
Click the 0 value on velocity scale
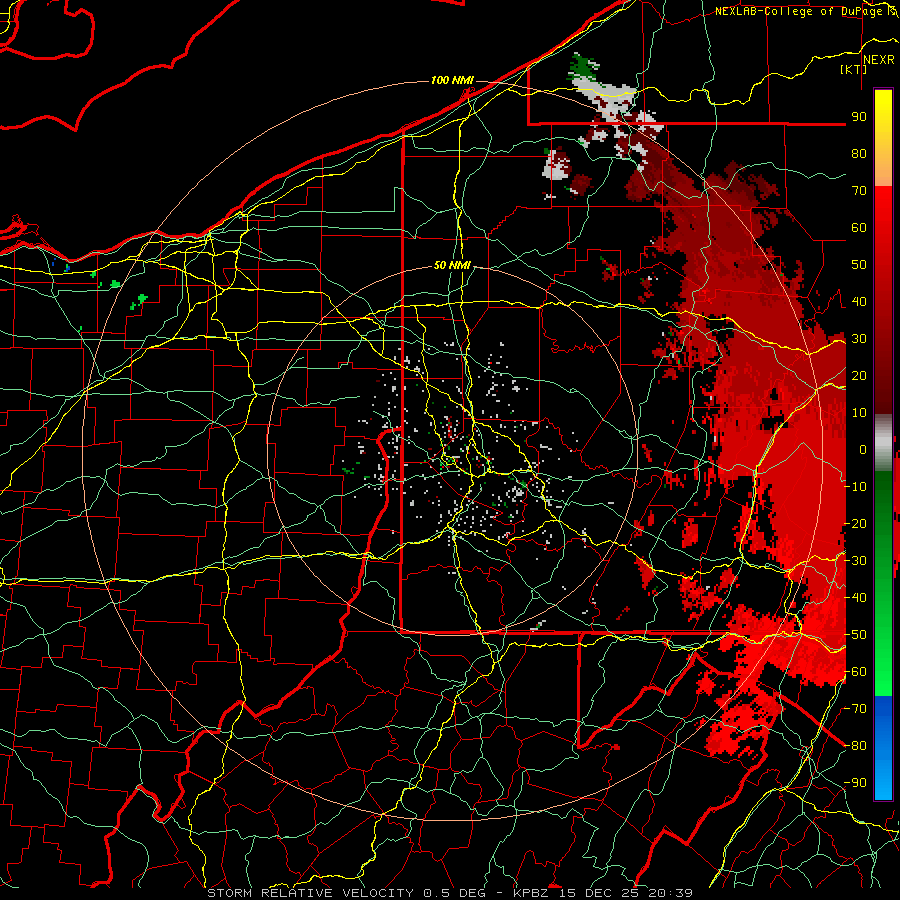pos(863,449)
